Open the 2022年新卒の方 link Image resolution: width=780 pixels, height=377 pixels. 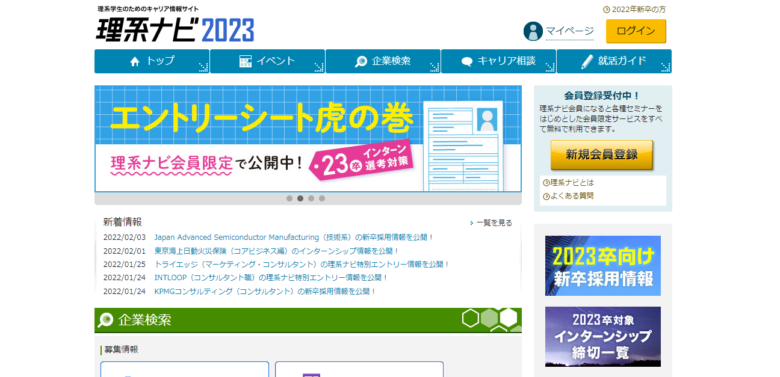pos(639,9)
